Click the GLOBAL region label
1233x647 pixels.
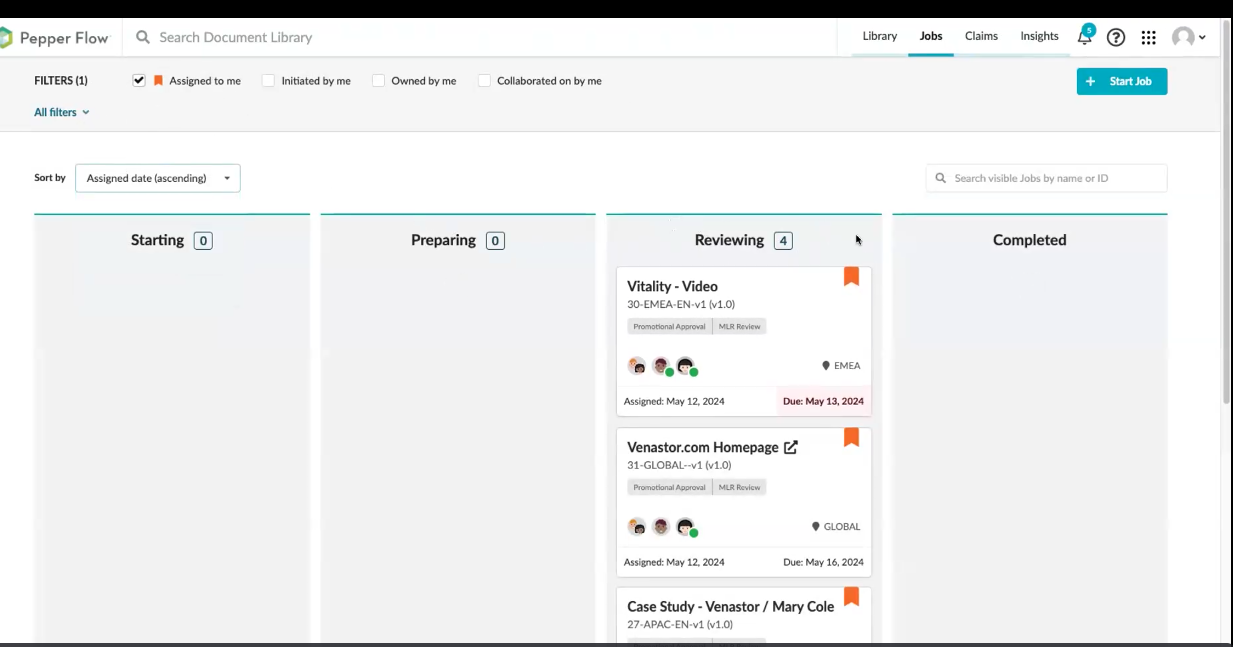coord(842,527)
